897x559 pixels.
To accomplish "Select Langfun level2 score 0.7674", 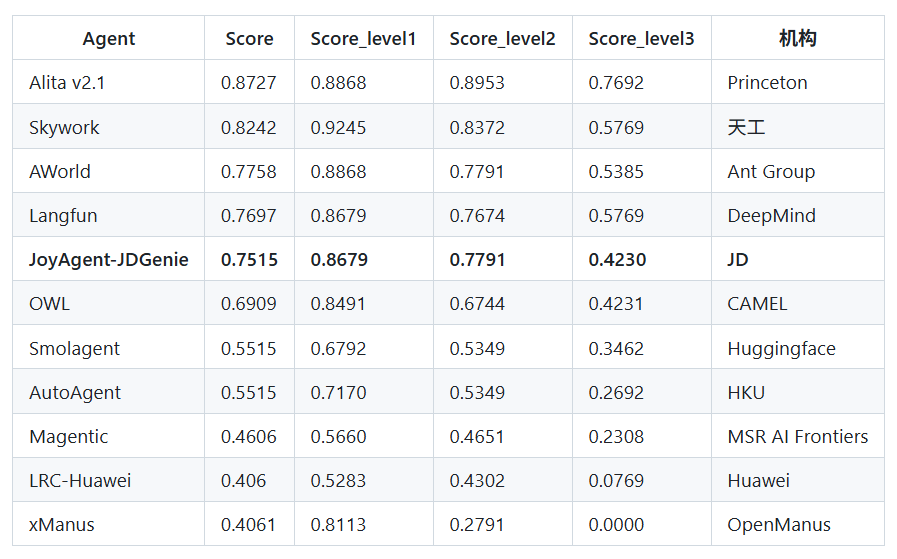I will click(503, 215).
